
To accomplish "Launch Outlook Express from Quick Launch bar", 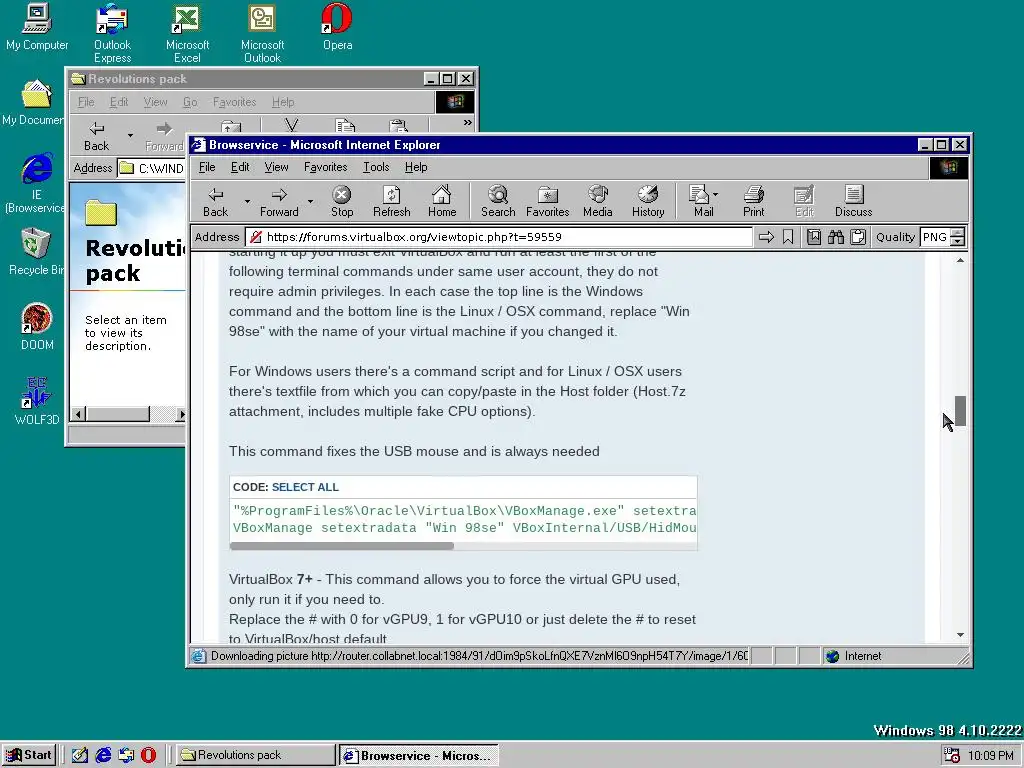I will point(126,755).
